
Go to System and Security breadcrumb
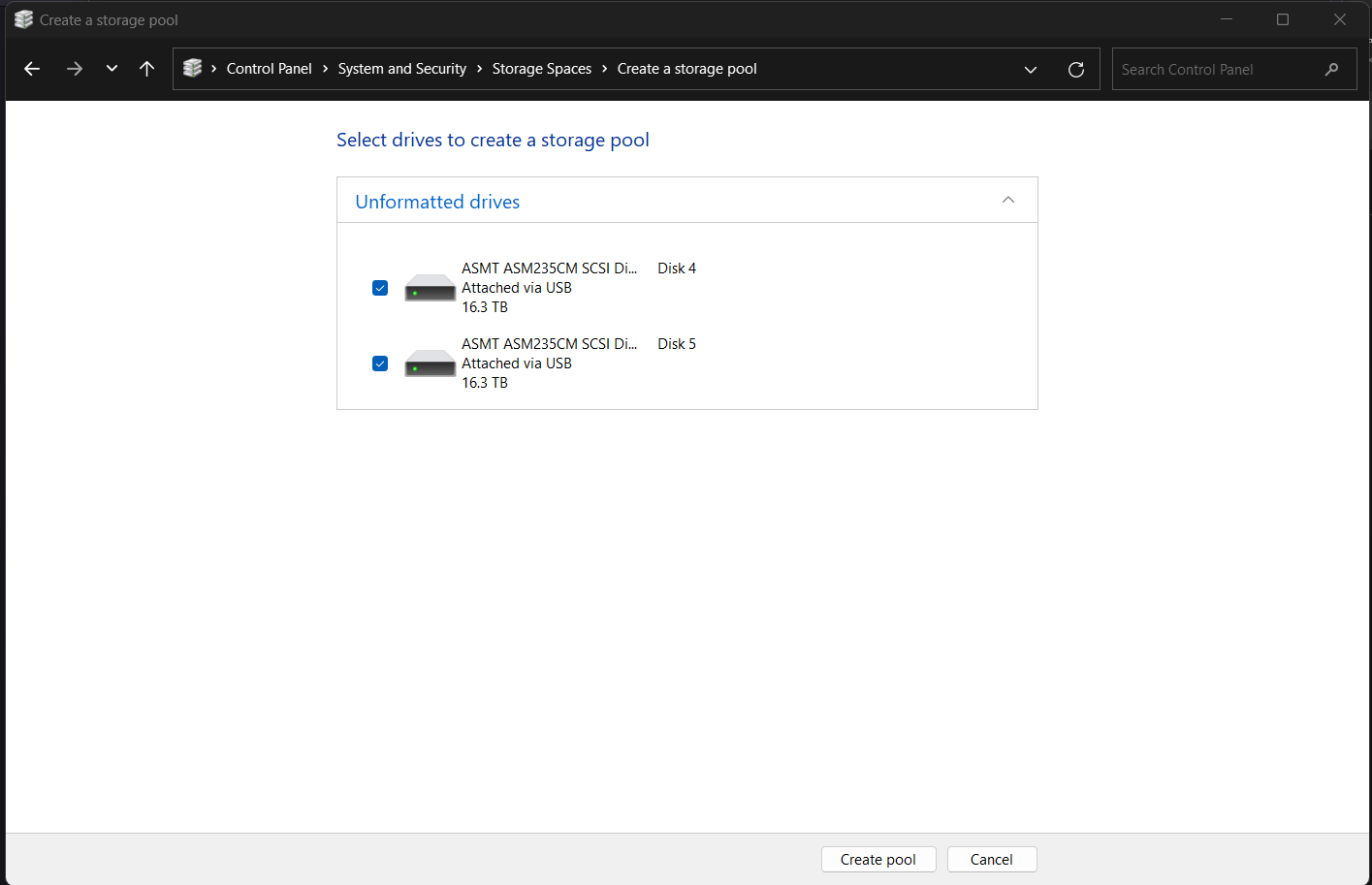[401, 69]
